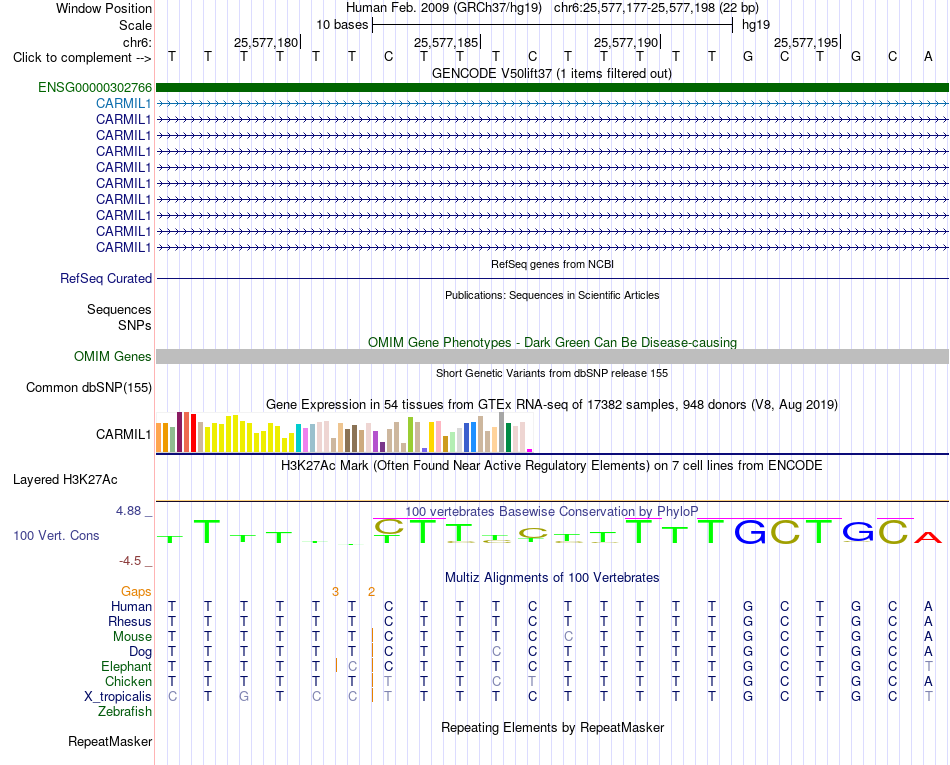Click the 'chr6:25,577,177-25,577,198 (22 bp)' position text

click(656, 8)
